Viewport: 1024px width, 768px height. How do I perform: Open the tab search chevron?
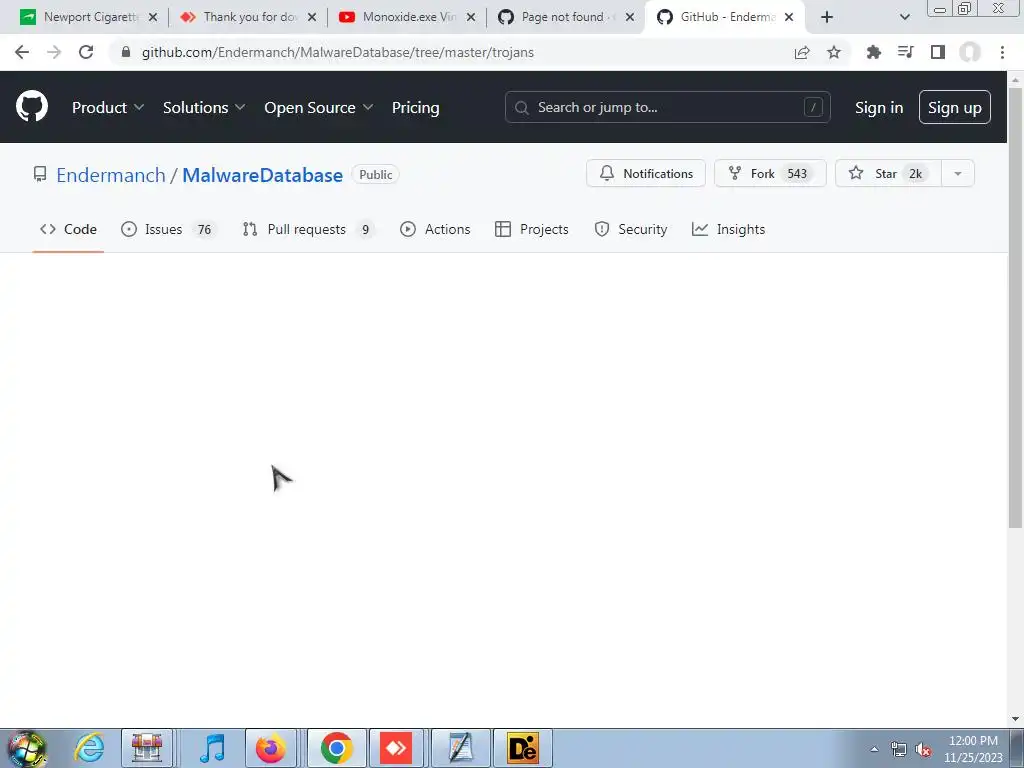pyautogui.click(x=904, y=17)
